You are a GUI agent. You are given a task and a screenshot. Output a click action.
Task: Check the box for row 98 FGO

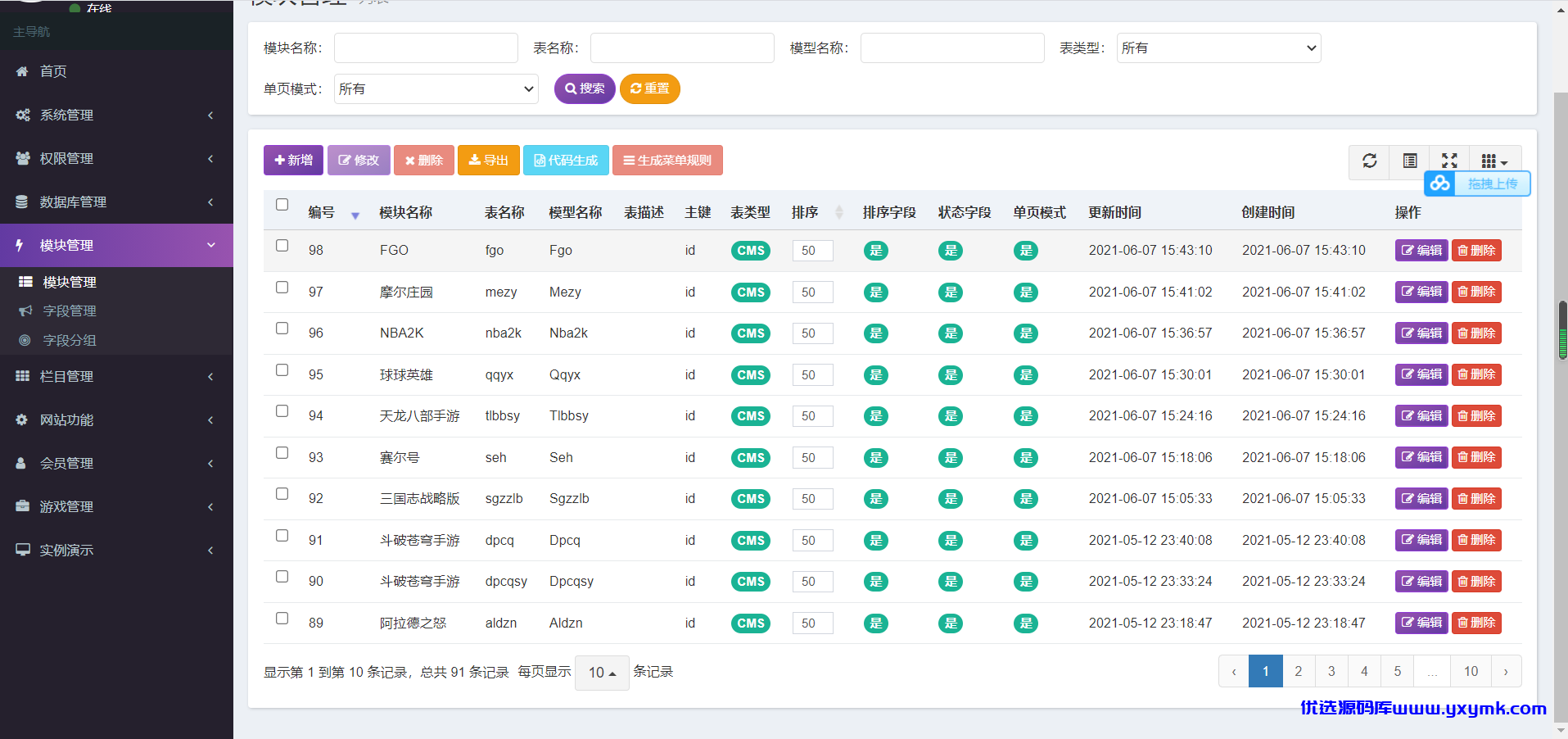point(282,246)
